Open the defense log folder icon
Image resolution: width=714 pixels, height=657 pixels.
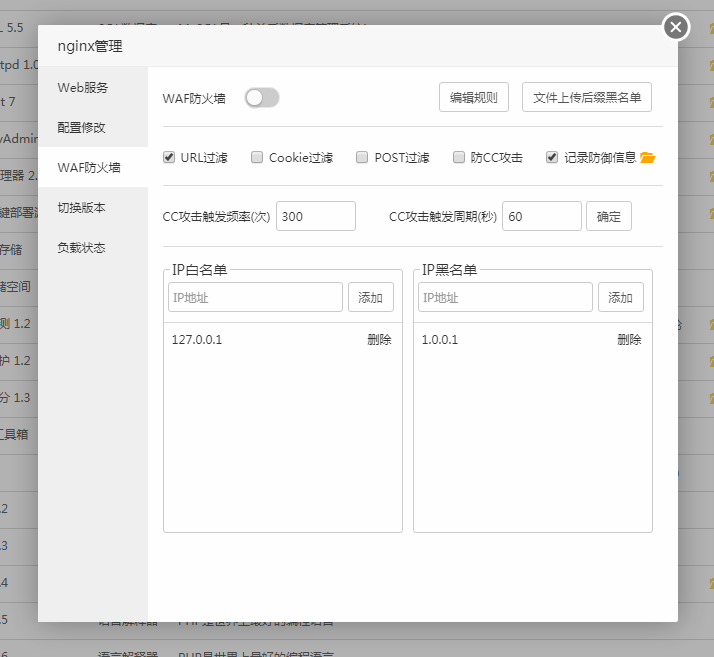click(x=647, y=158)
